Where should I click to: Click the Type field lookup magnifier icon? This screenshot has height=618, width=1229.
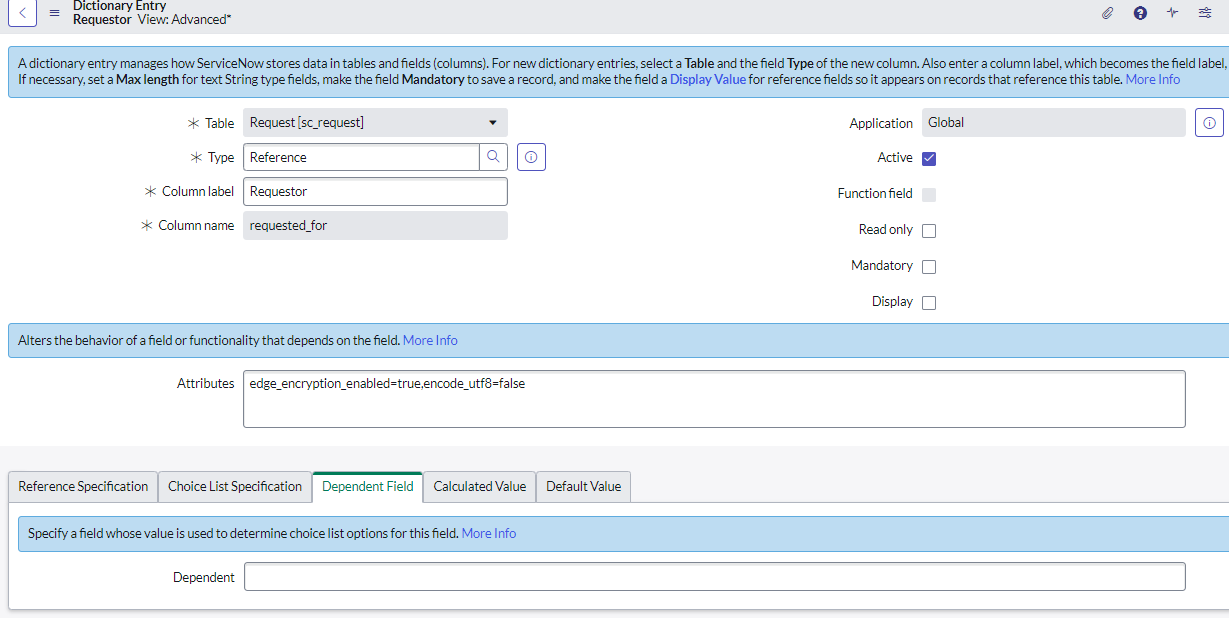click(493, 157)
